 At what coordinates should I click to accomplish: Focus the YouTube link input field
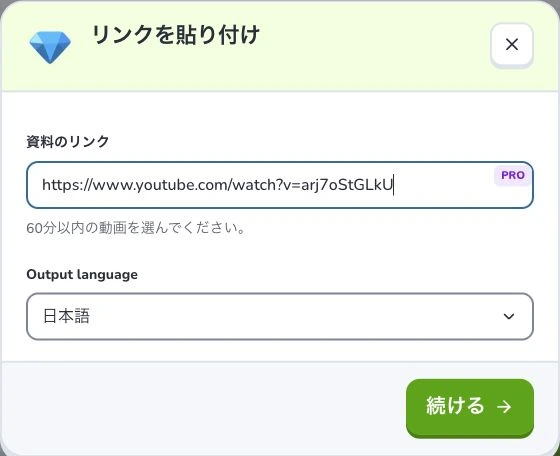pos(280,185)
